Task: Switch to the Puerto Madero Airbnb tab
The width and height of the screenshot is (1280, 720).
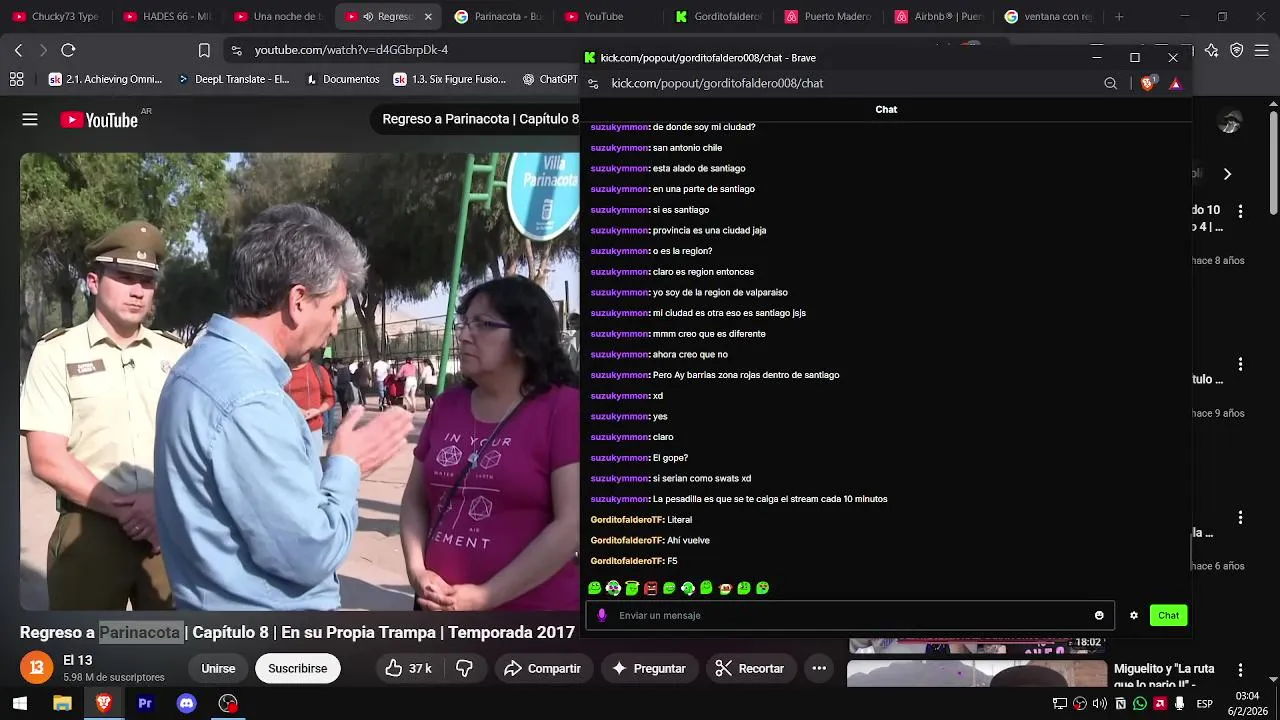Action: 830,17
